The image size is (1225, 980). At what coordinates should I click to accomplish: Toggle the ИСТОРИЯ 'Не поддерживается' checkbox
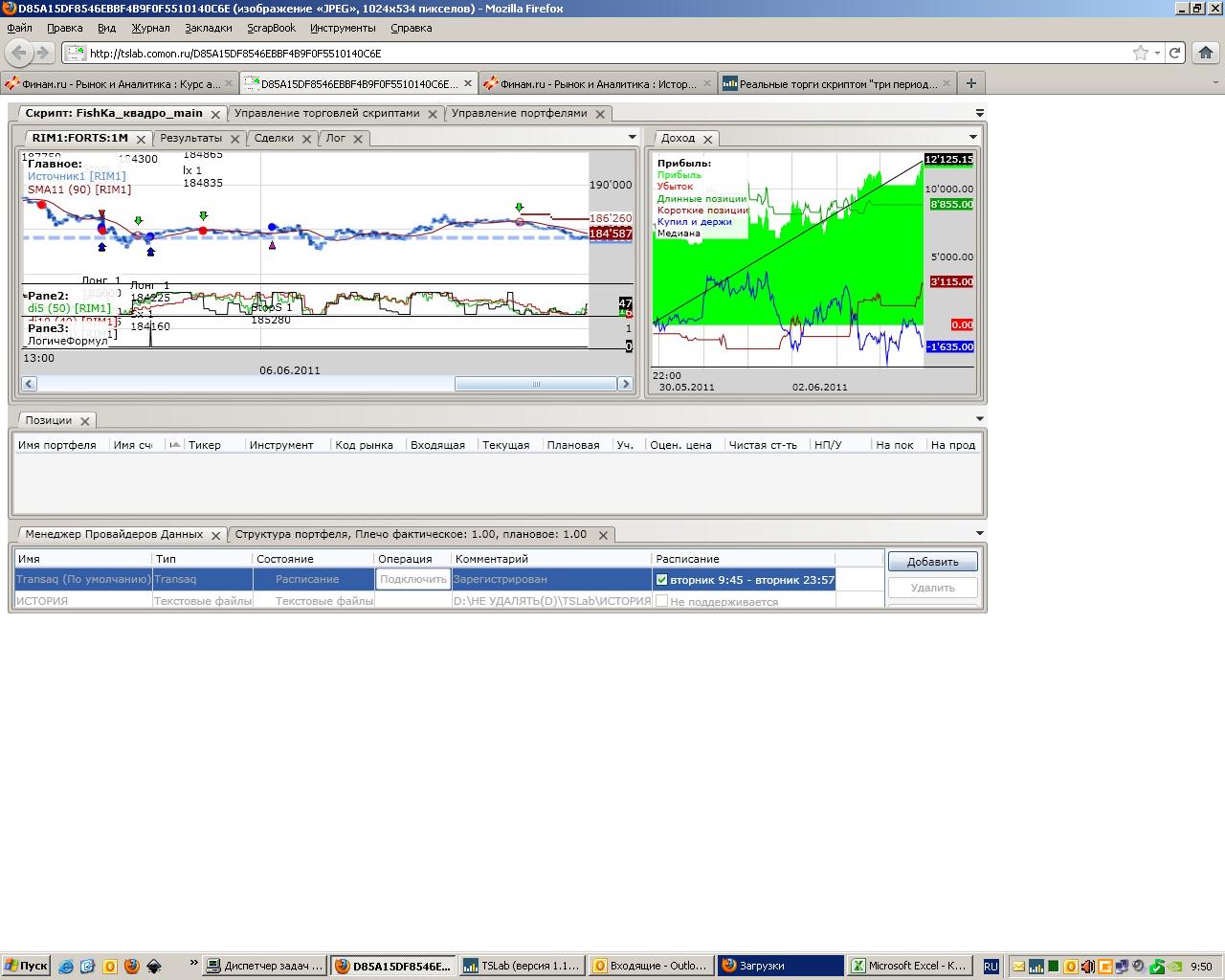[x=661, y=601]
